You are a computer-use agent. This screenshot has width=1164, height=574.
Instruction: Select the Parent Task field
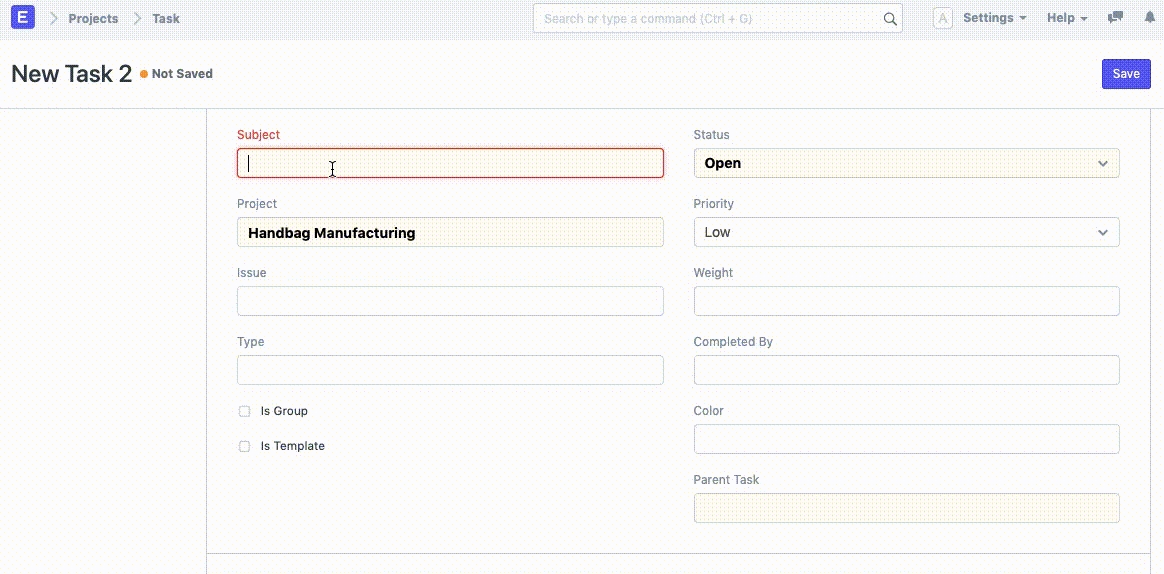click(x=906, y=508)
